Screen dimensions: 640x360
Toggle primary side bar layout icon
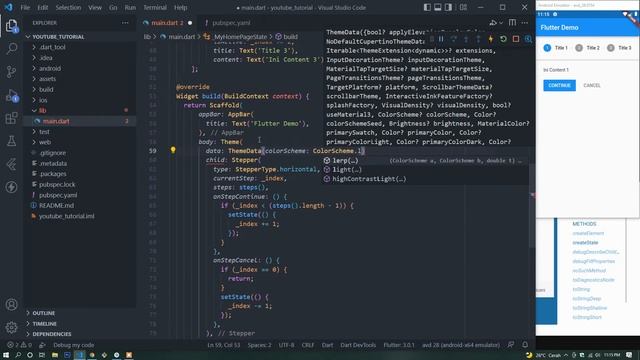click(427, 7)
